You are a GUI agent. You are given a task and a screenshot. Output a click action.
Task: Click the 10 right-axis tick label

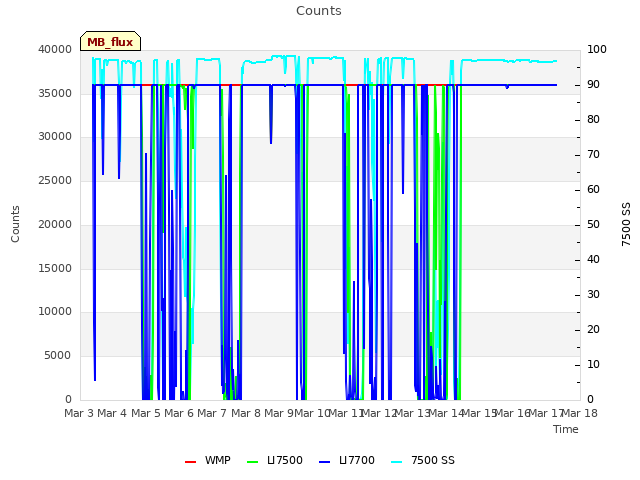click(x=593, y=364)
